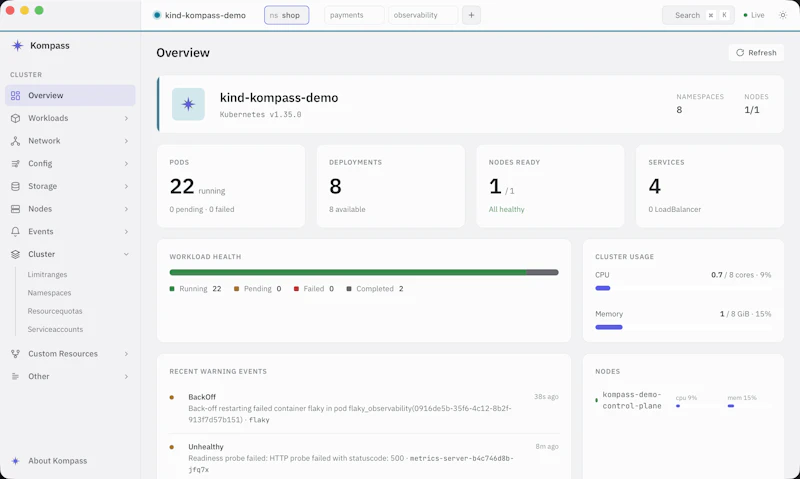Click the "38s ago" event timestamp
This screenshot has width=800, height=479.
click(546, 396)
